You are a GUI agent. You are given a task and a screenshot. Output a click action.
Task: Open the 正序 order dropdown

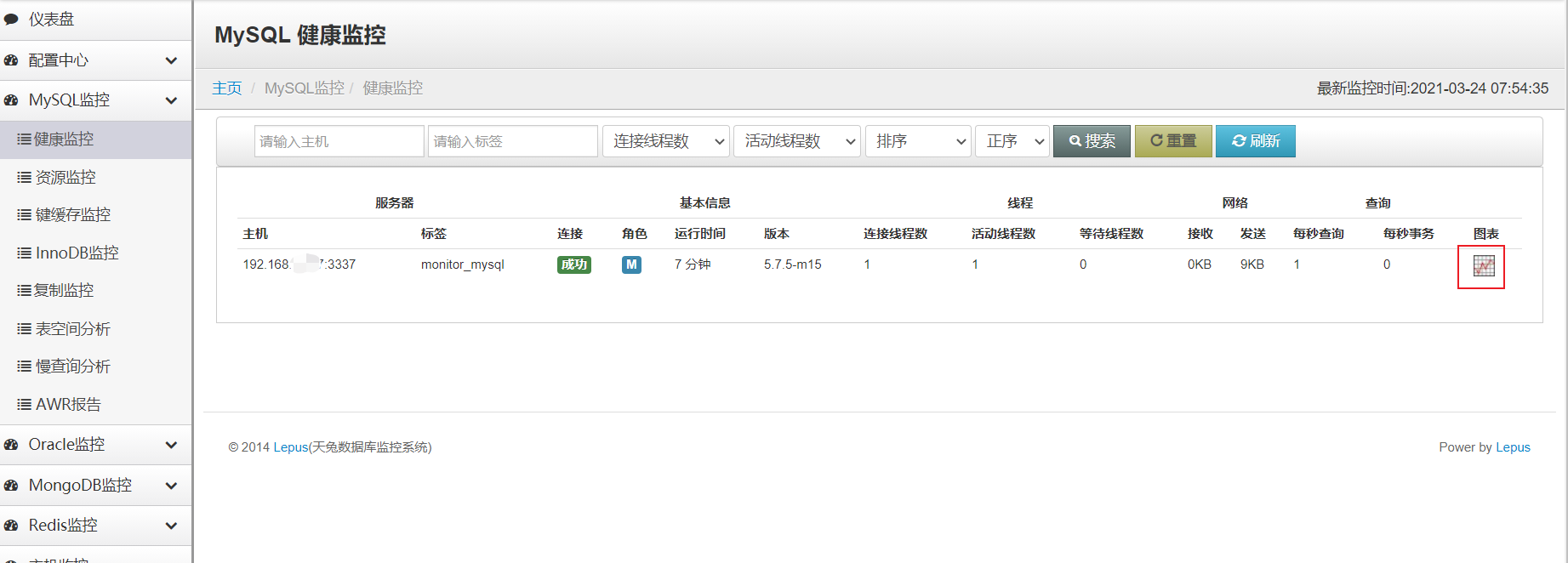[1012, 141]
